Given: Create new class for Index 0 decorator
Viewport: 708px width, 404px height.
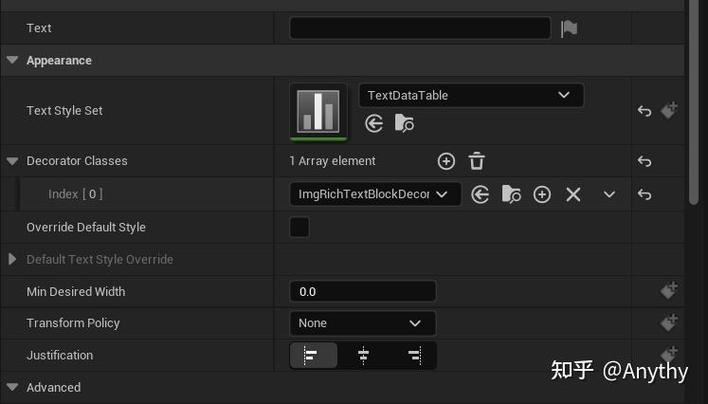Looking at the screenshot, I should pyautogui.click(x=542, y=195).
